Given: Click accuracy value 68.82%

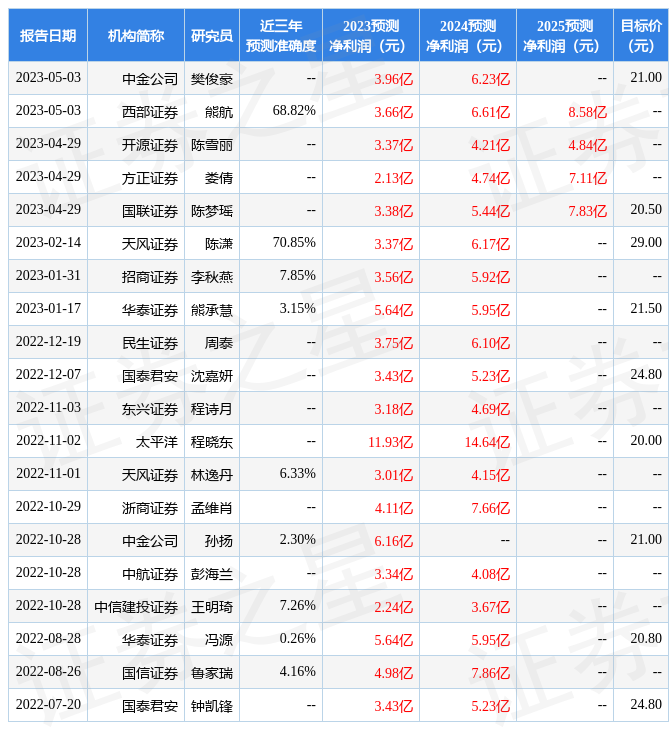Looking at the screenshot, I should pyautogui.click(x=294, y=111).
